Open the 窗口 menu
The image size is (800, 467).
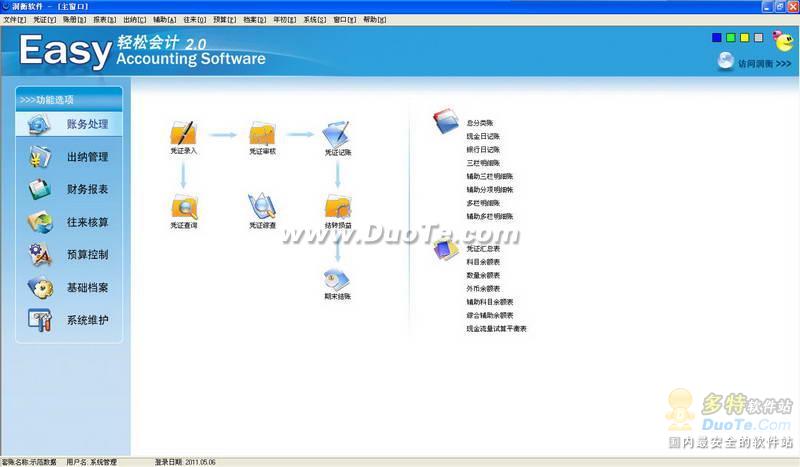pyautogui.click(x=345, y=19)
